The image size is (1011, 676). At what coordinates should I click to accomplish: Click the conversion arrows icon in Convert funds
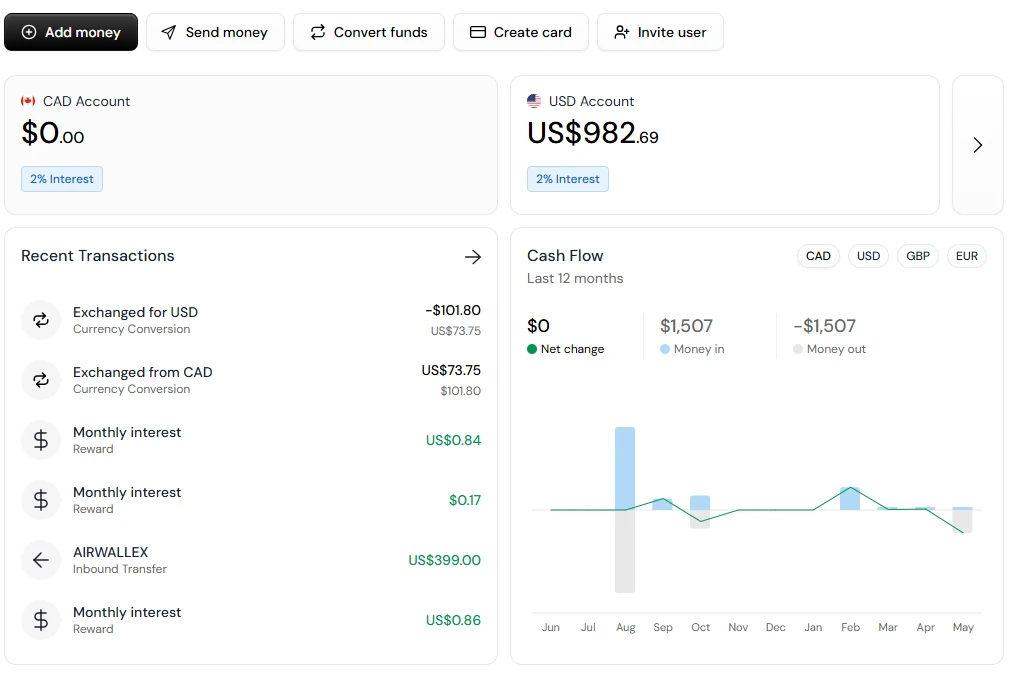tap(318, 32)
